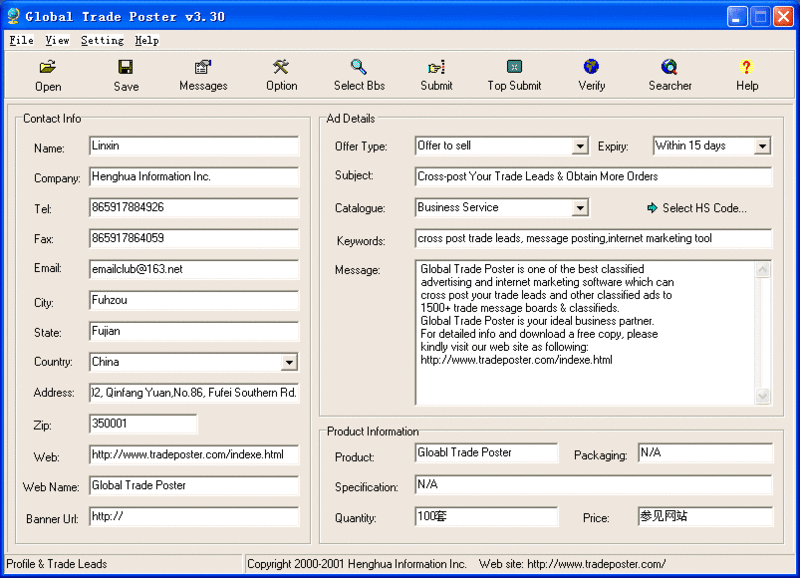
Task: Click the Select HS Code... link
Action: [x=704, y=208]
